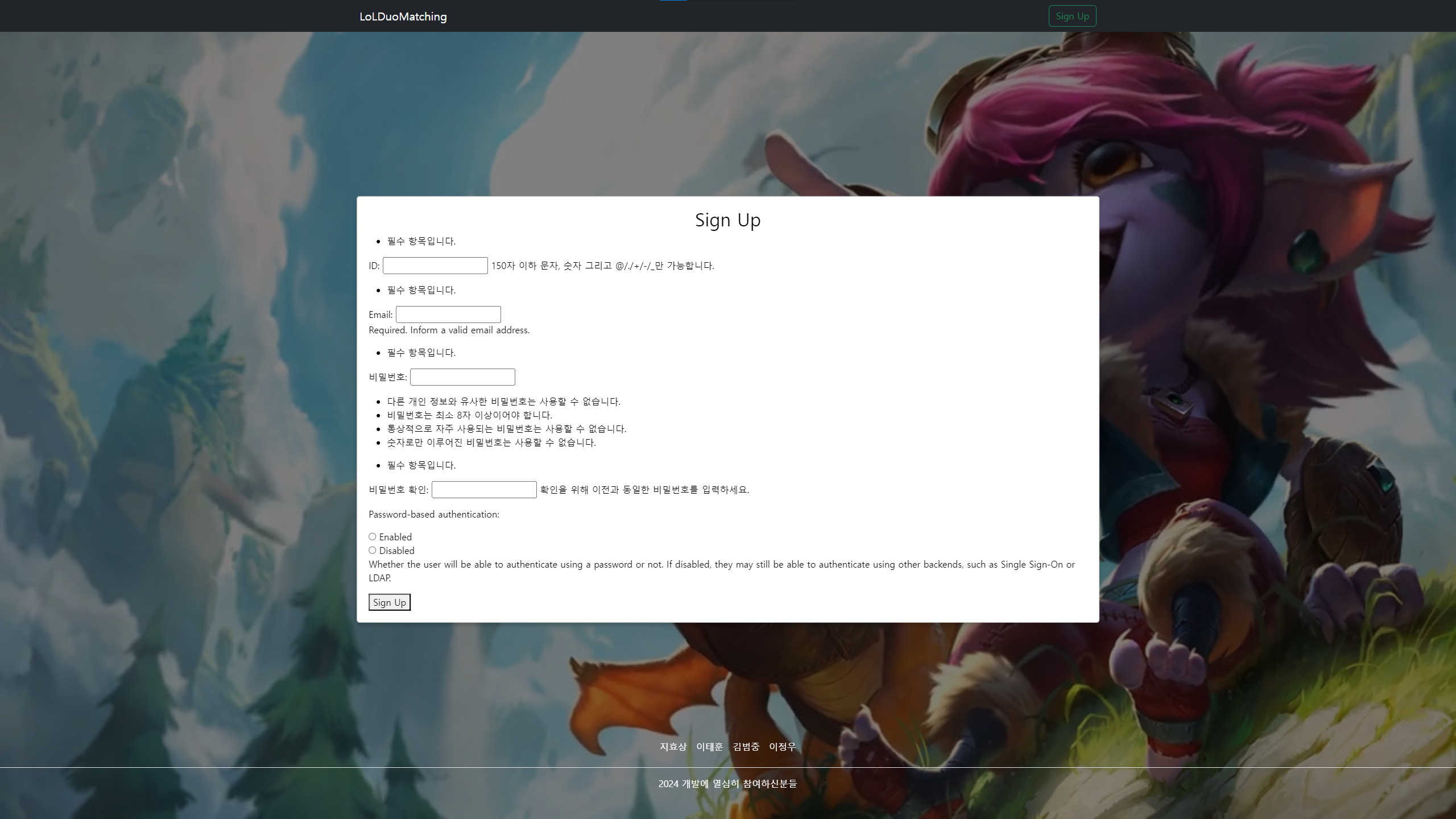
Task: Open the LoLDuoMatching home link
Action: point(403,16)
